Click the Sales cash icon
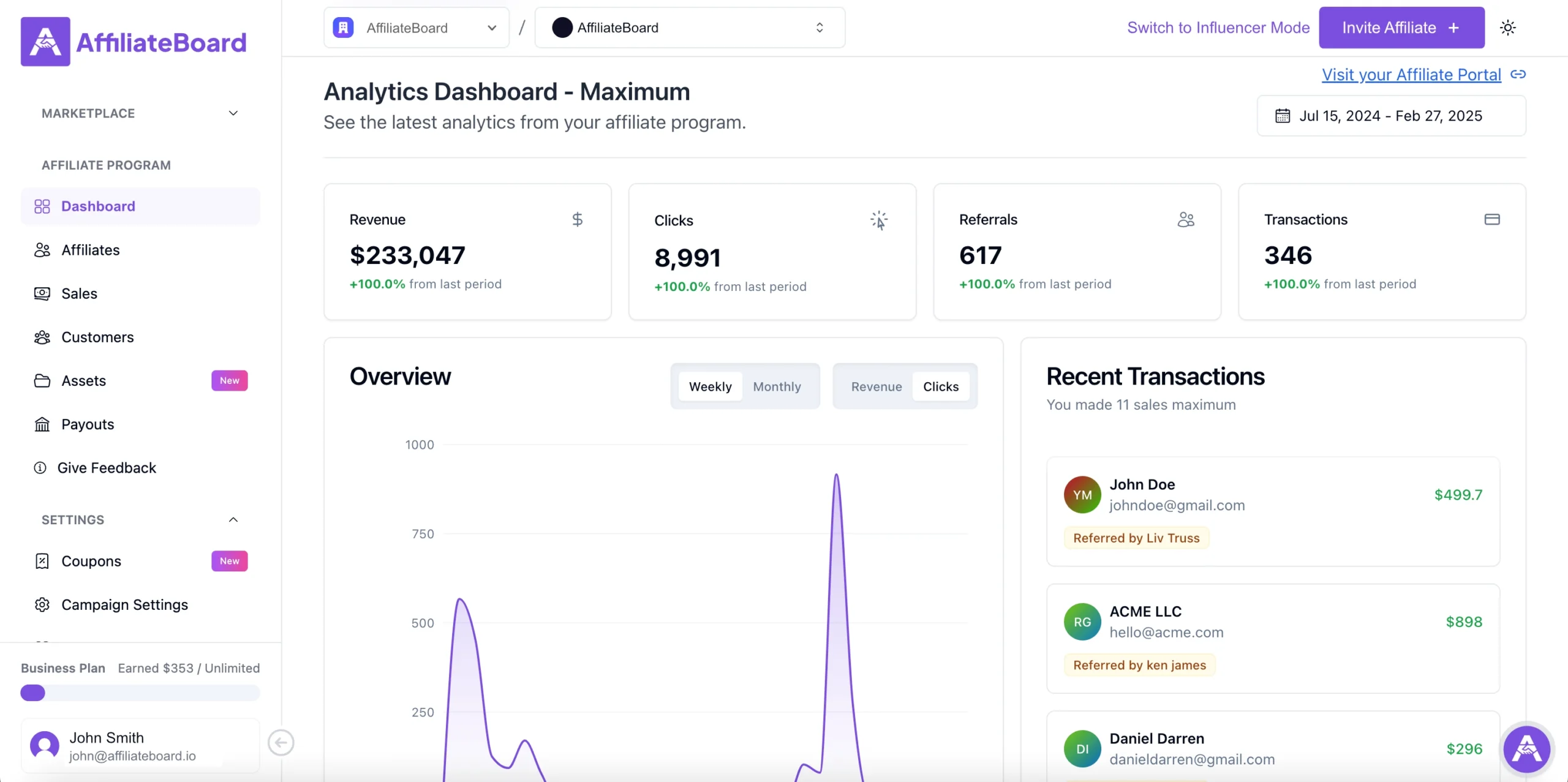The height and width of the screenshot is (782, 1568). [42, 293]
